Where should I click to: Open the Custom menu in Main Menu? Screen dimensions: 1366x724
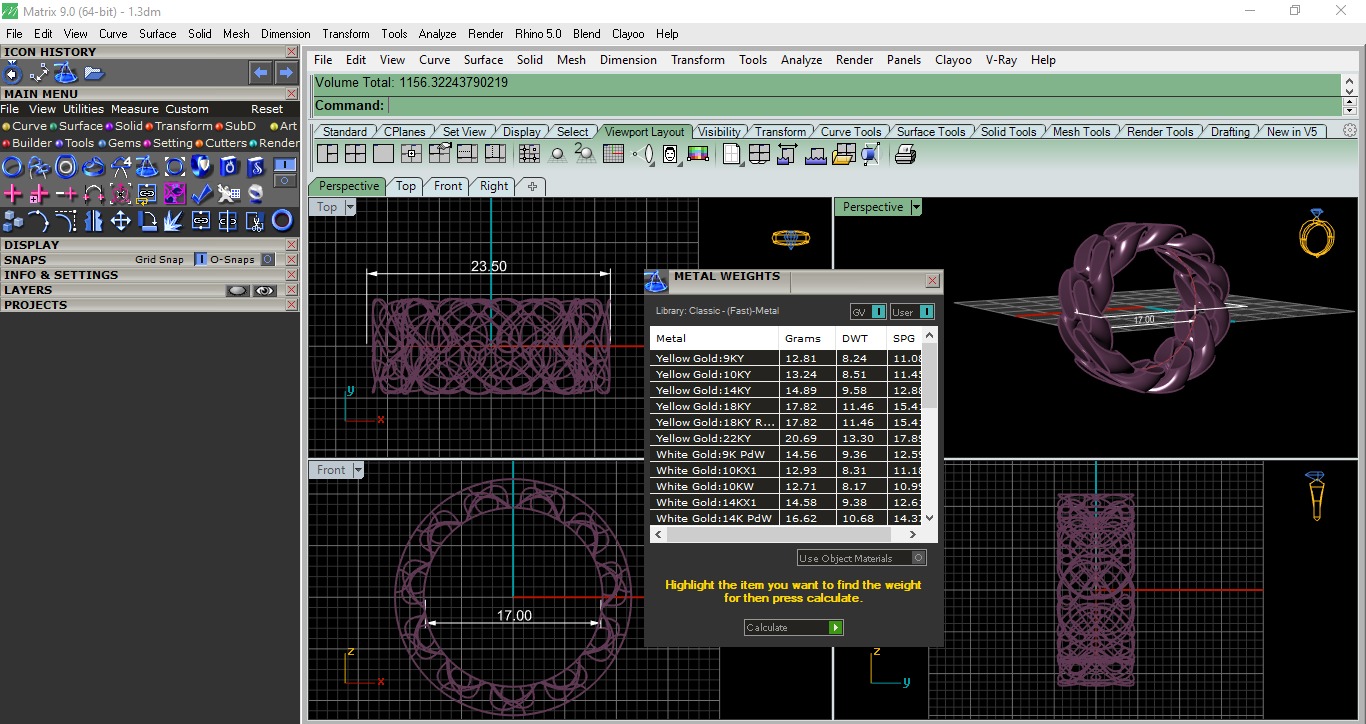tap(187, 109)
